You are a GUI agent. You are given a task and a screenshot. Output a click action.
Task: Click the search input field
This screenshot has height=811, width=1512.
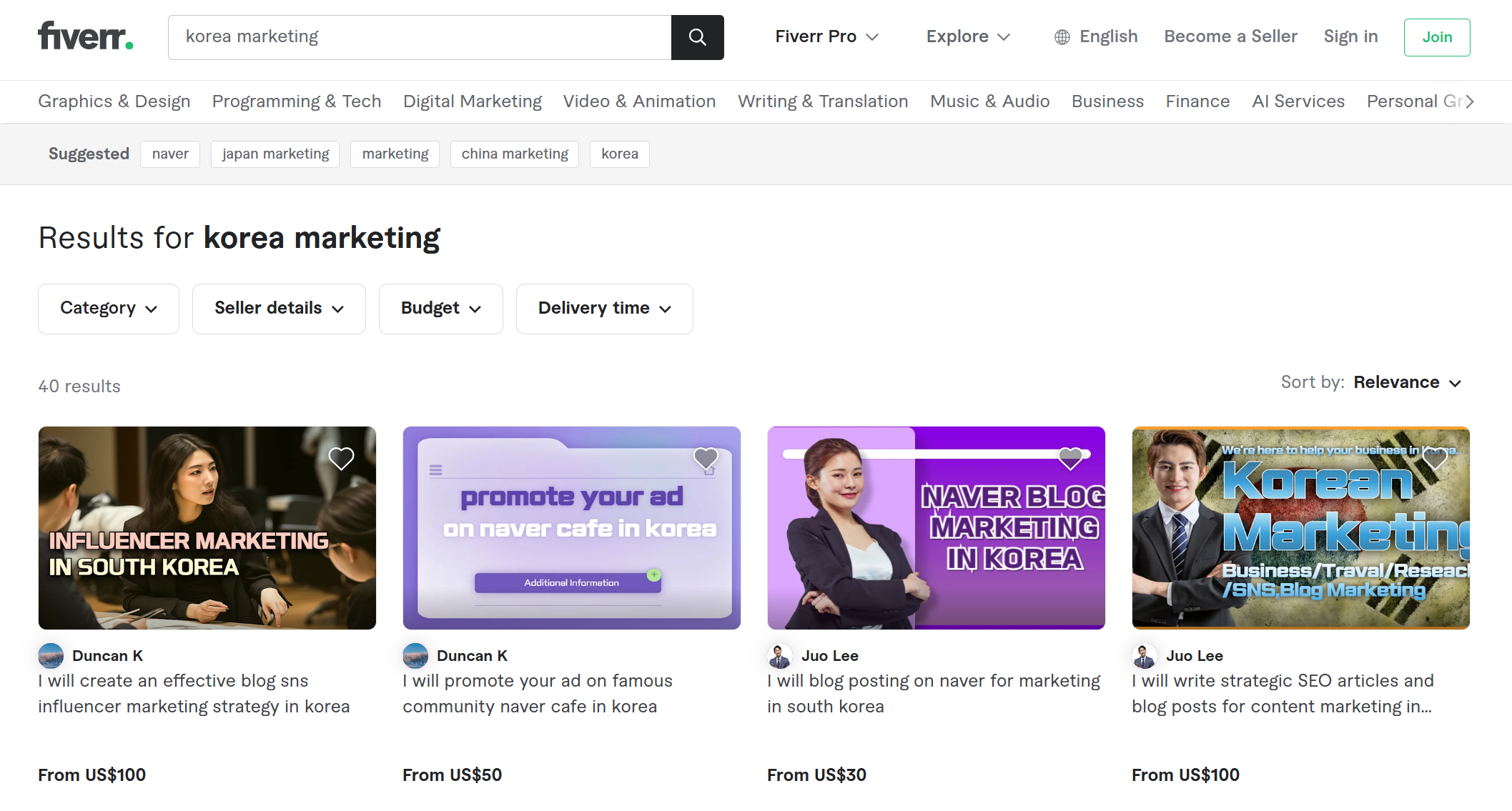click(x=420, y=37)
